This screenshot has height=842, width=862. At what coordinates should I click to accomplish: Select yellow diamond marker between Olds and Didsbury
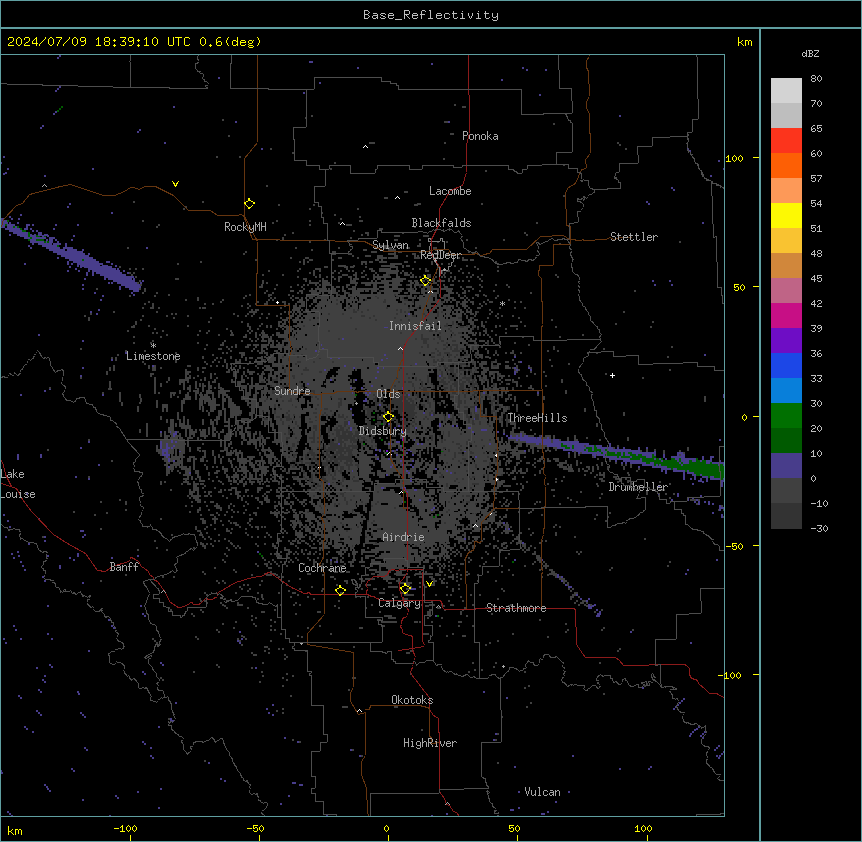coord(389,417)
